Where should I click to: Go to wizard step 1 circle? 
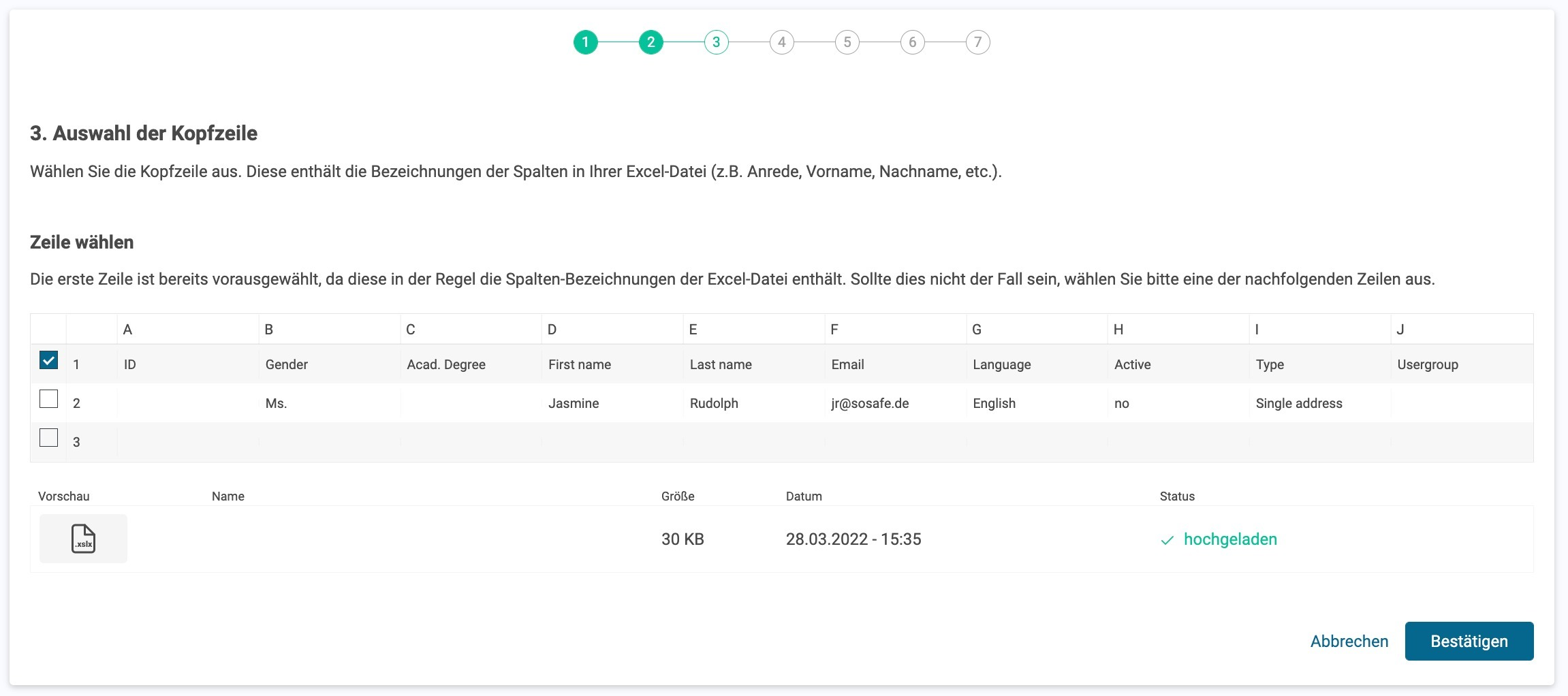coord(585,42)
